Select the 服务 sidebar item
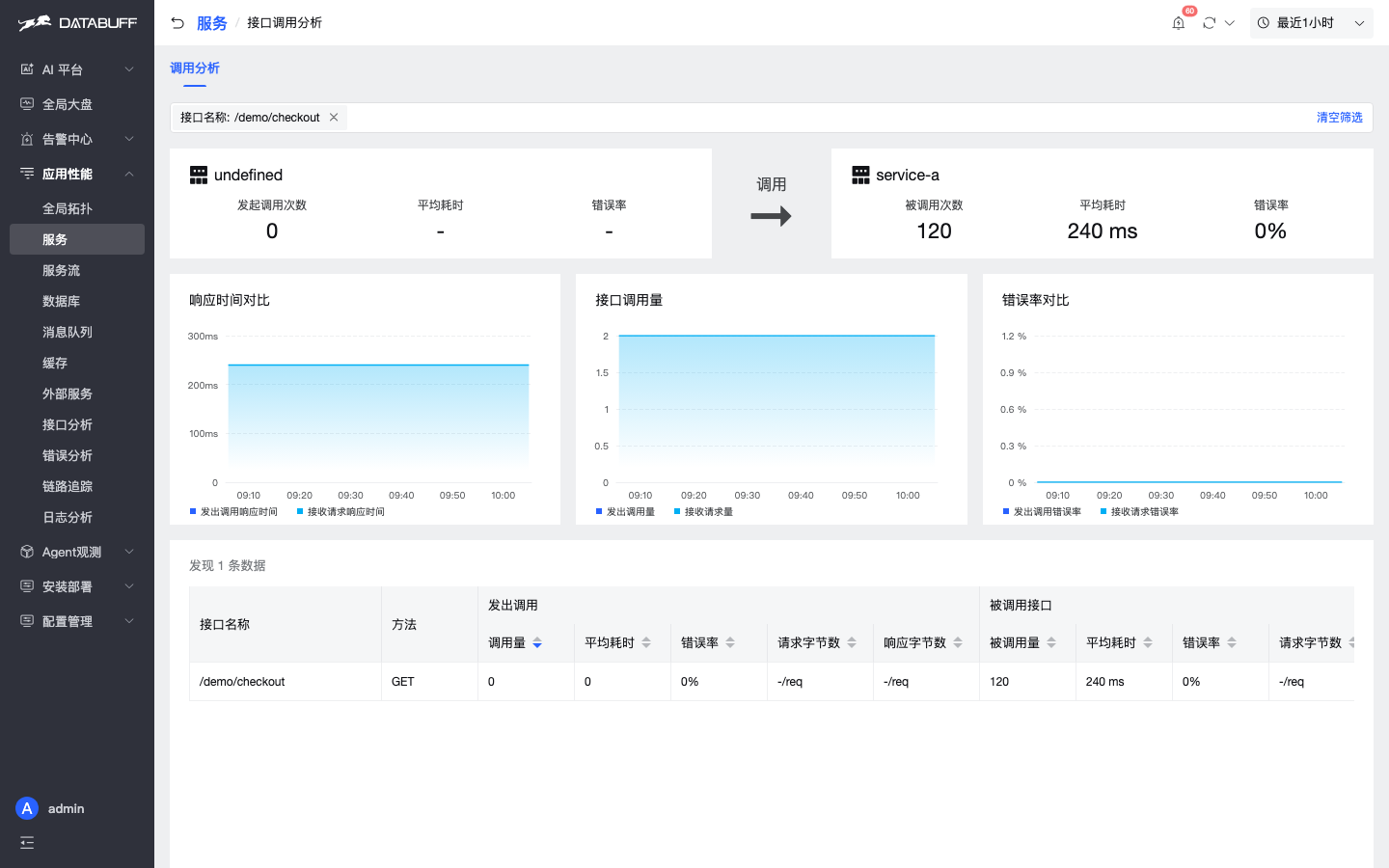This screenshot has height=868, width=1389. (x=77, y=239)
